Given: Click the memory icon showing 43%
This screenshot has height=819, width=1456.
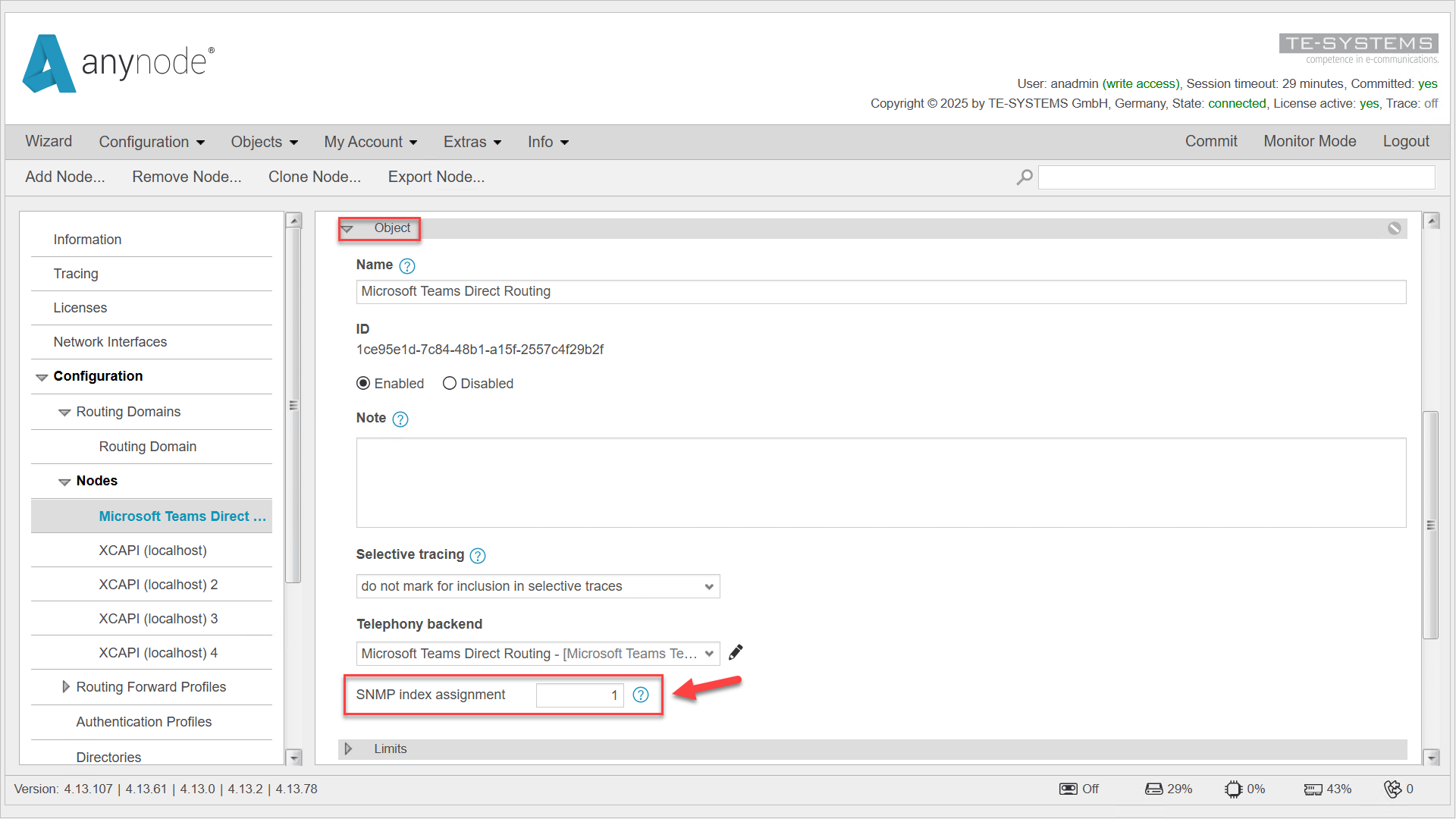Looking at the screenshot, I should tap(1315, 789).
